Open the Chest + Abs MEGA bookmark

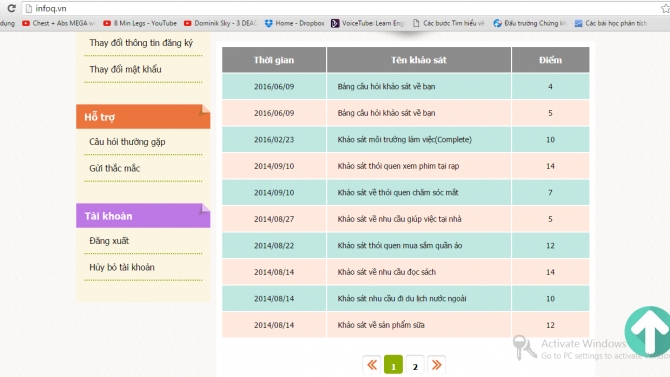tap(59, 23)
